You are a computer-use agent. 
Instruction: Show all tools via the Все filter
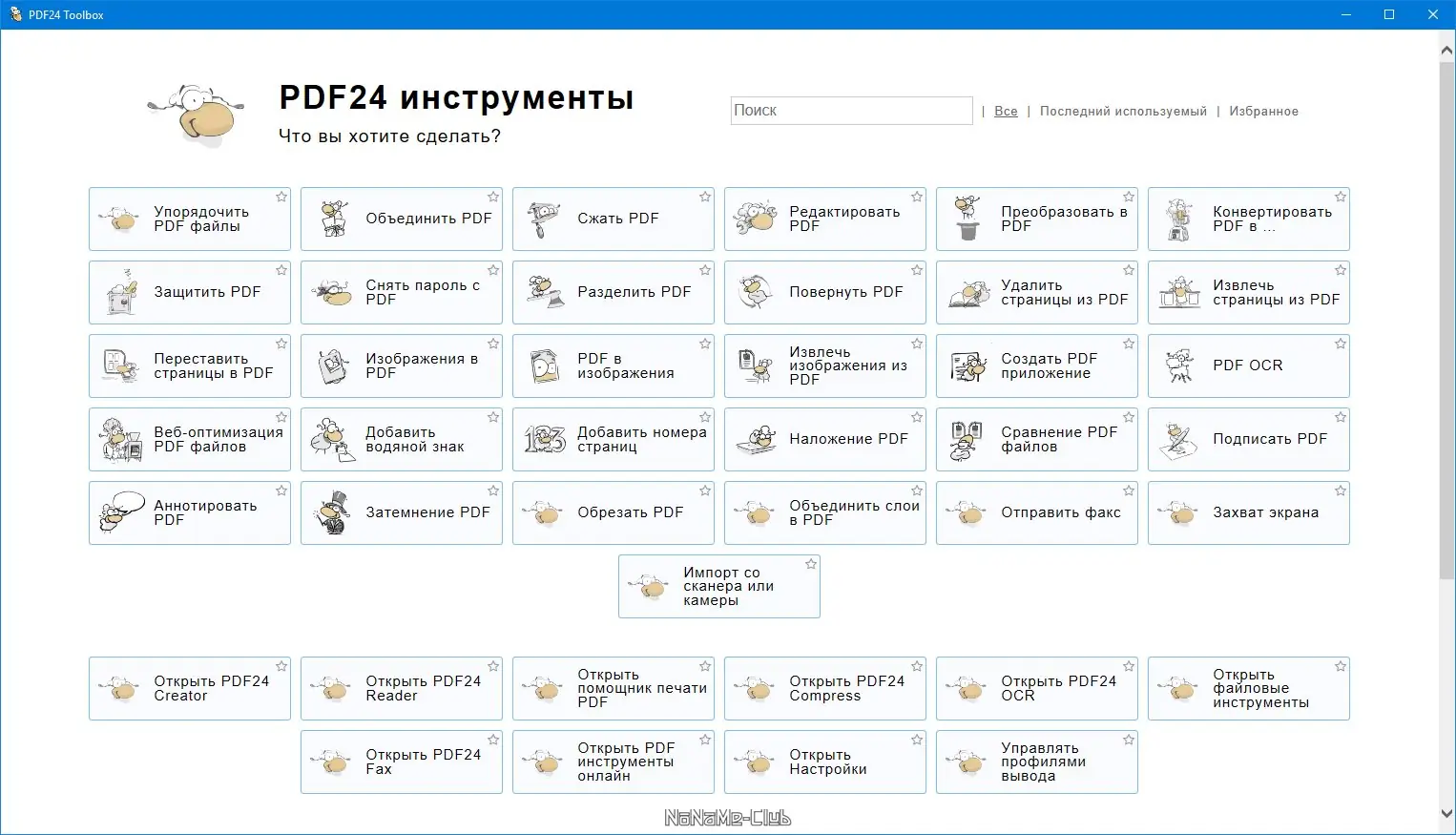point(1006,112)
